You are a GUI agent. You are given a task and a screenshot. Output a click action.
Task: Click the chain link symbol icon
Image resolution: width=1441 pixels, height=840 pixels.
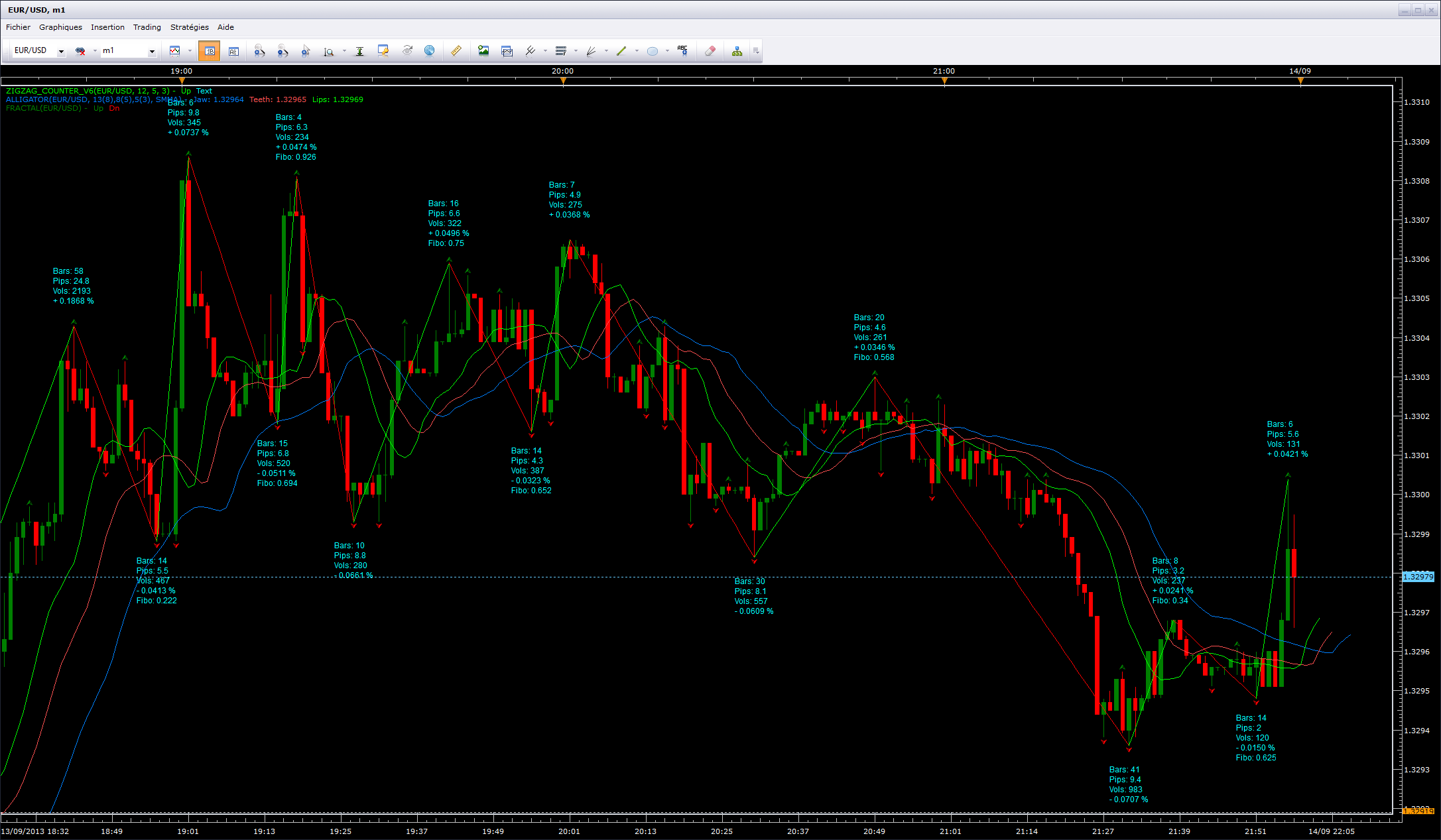[x=80, y=51]
